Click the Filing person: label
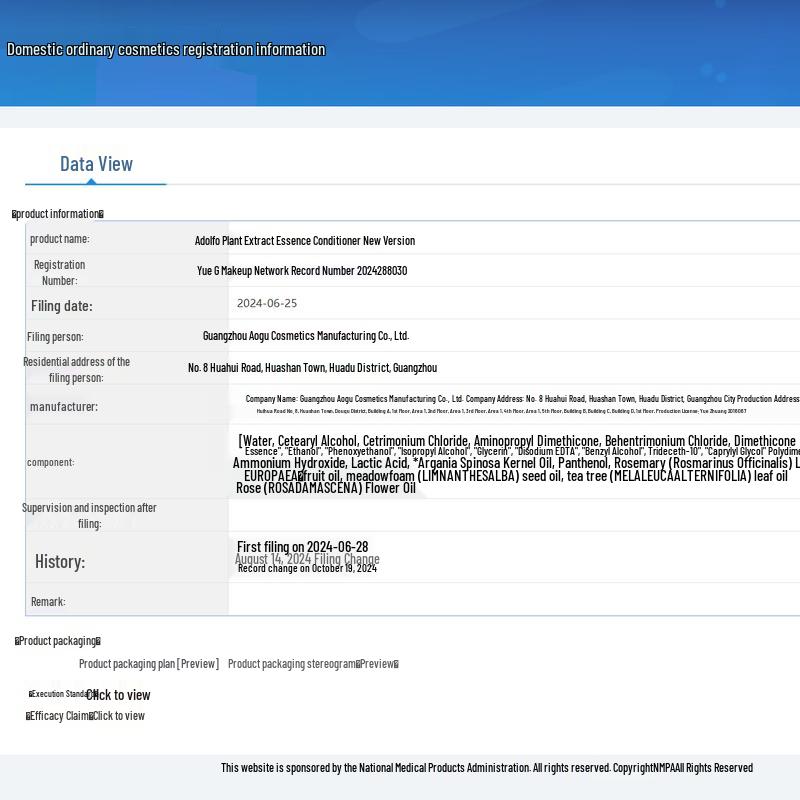The height and width of the screenshot is (800, 800). point(55,337)
